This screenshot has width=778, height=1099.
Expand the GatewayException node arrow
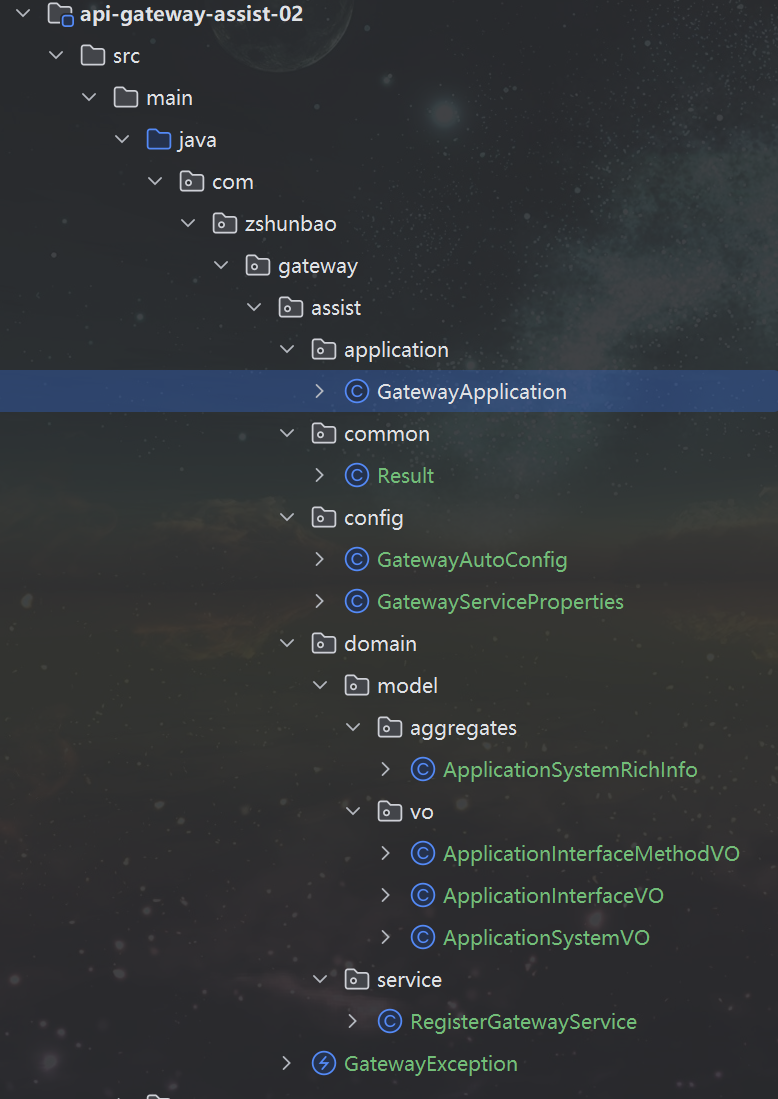(x=287, y=1064)
